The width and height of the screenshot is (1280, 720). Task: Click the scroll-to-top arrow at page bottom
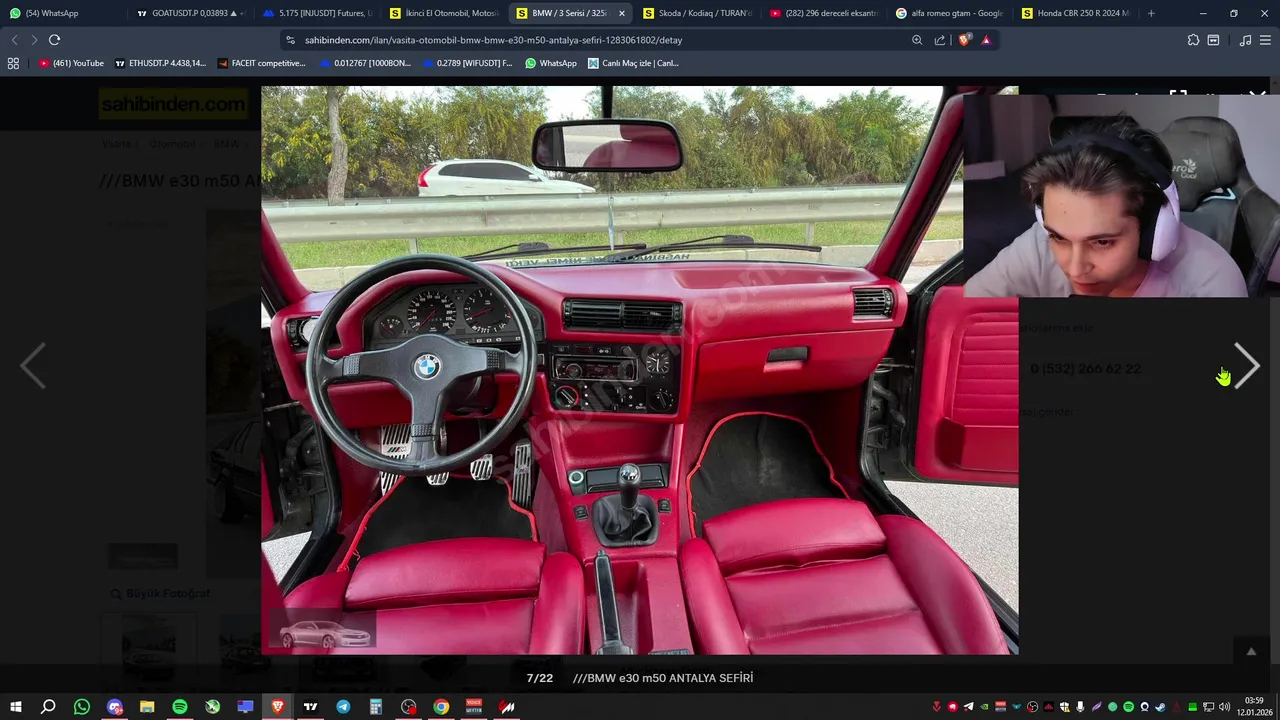click(1250, 652)
